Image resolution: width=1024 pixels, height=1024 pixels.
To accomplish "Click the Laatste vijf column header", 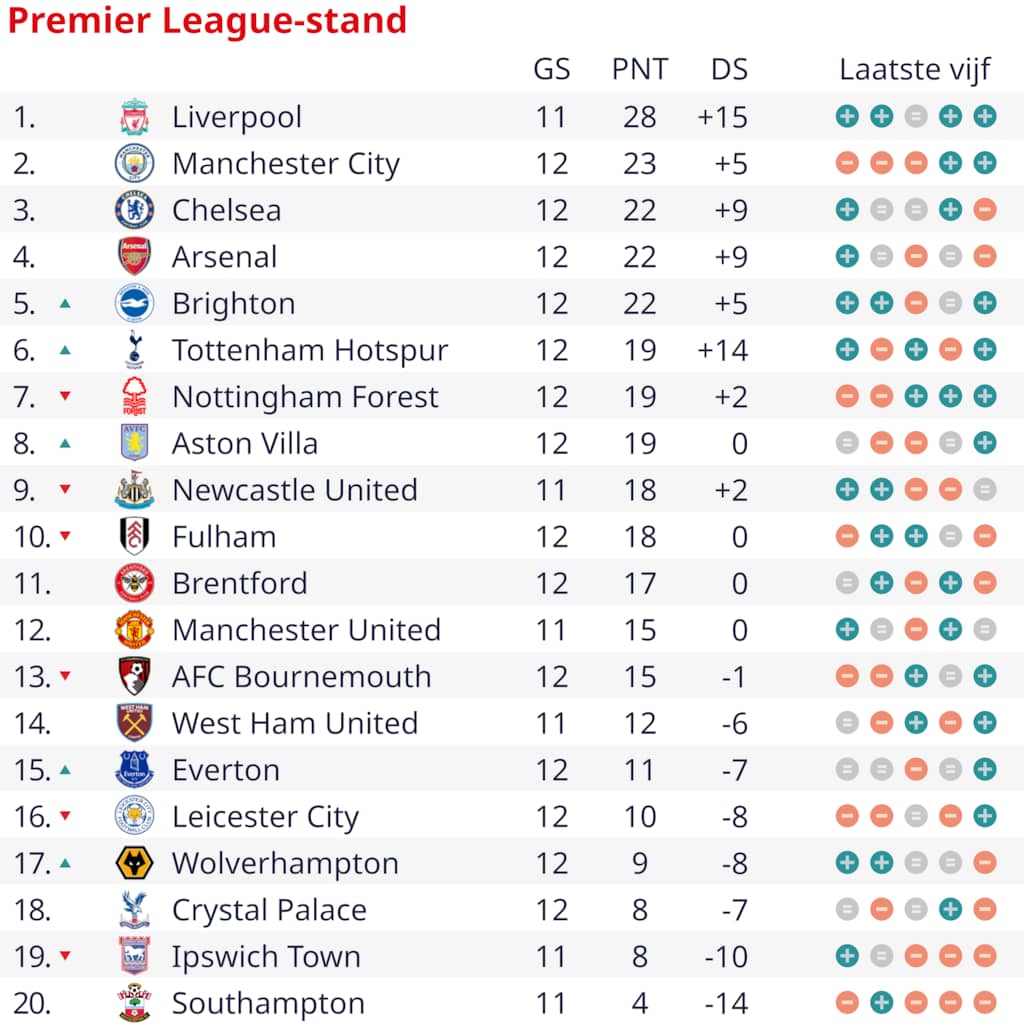I will (915, 70).
